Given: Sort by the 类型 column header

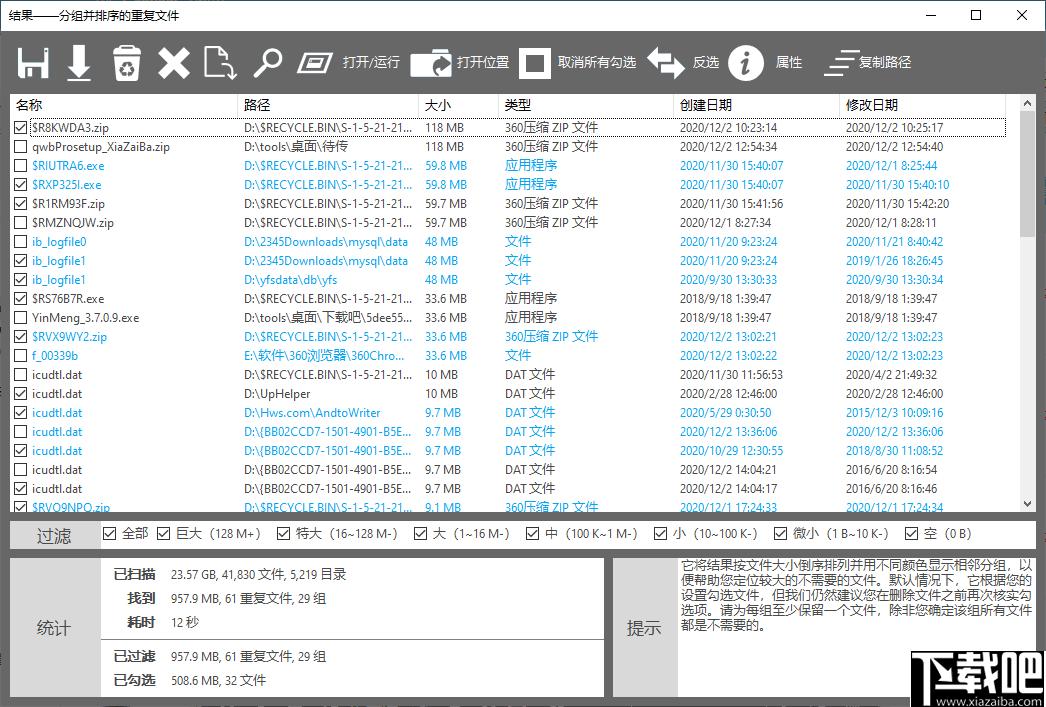Looking at the screenshot, I should click(x=586, y=105).
